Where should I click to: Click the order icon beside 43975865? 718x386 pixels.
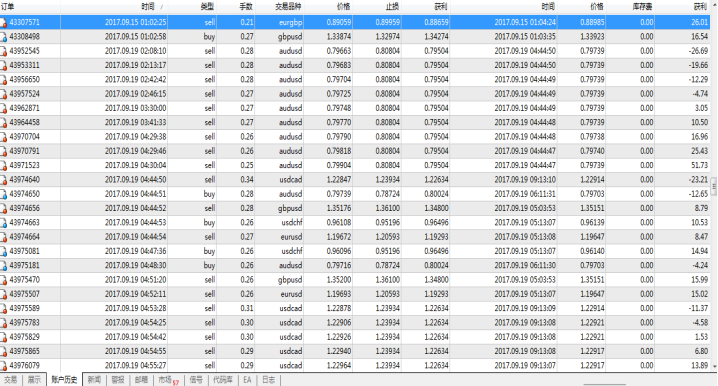tap(3, 352)
